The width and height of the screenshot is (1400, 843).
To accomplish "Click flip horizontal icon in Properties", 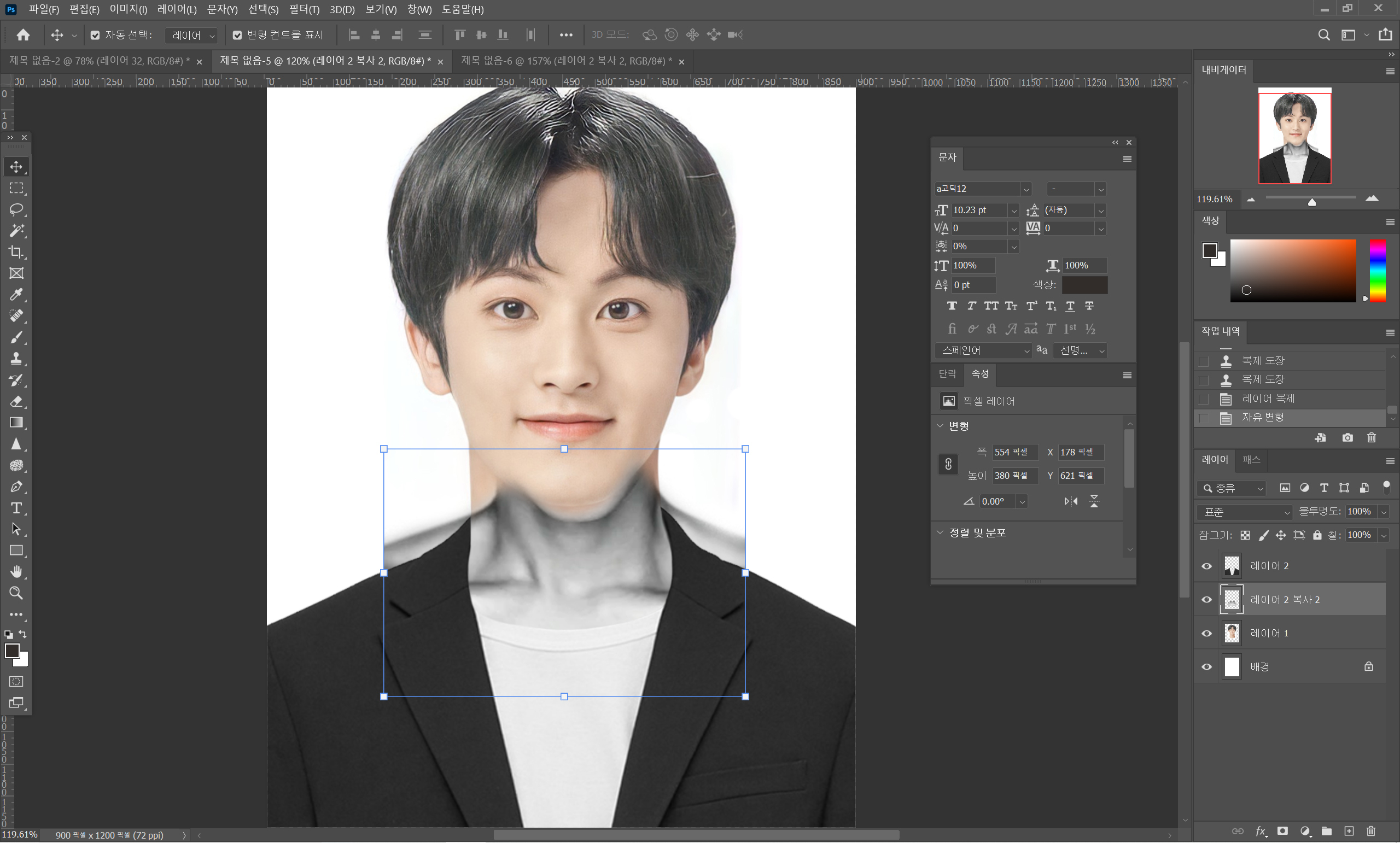I will tap(1070, 501).
